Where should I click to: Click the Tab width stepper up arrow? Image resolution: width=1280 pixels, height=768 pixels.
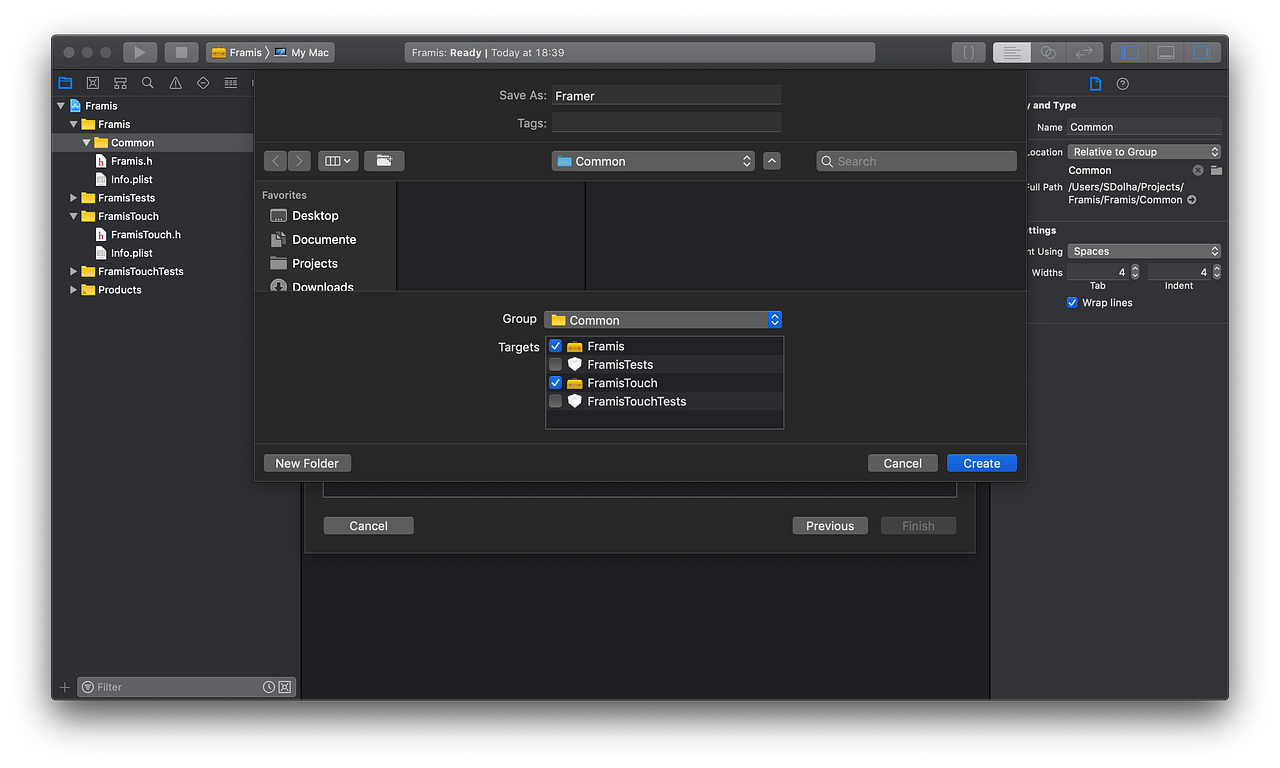[x=1134, y=268]
